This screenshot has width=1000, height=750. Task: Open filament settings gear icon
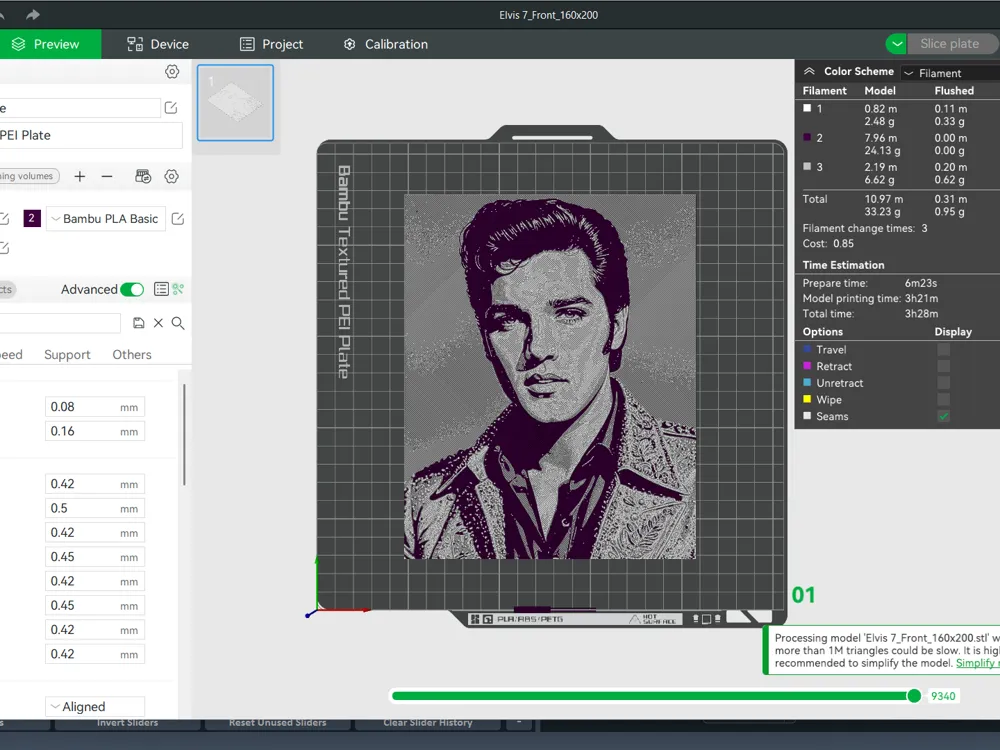(172, 177)
